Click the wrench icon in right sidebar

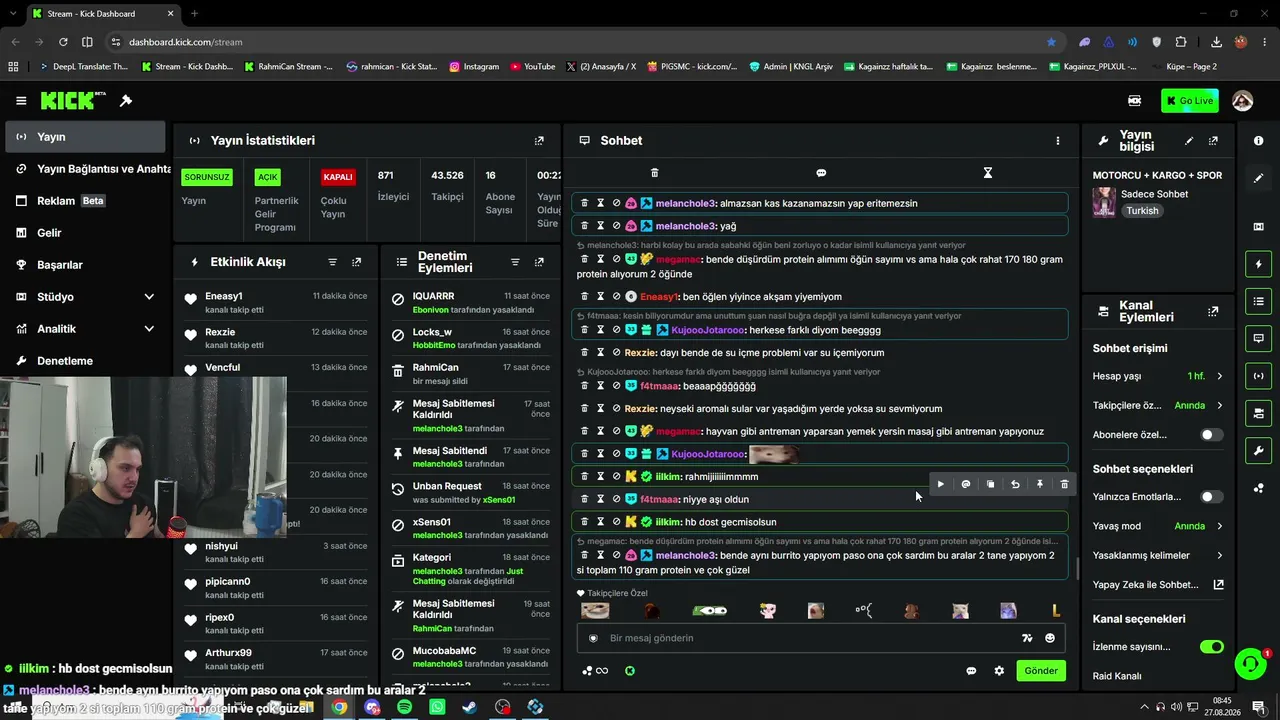click(x=1259, y=450)
